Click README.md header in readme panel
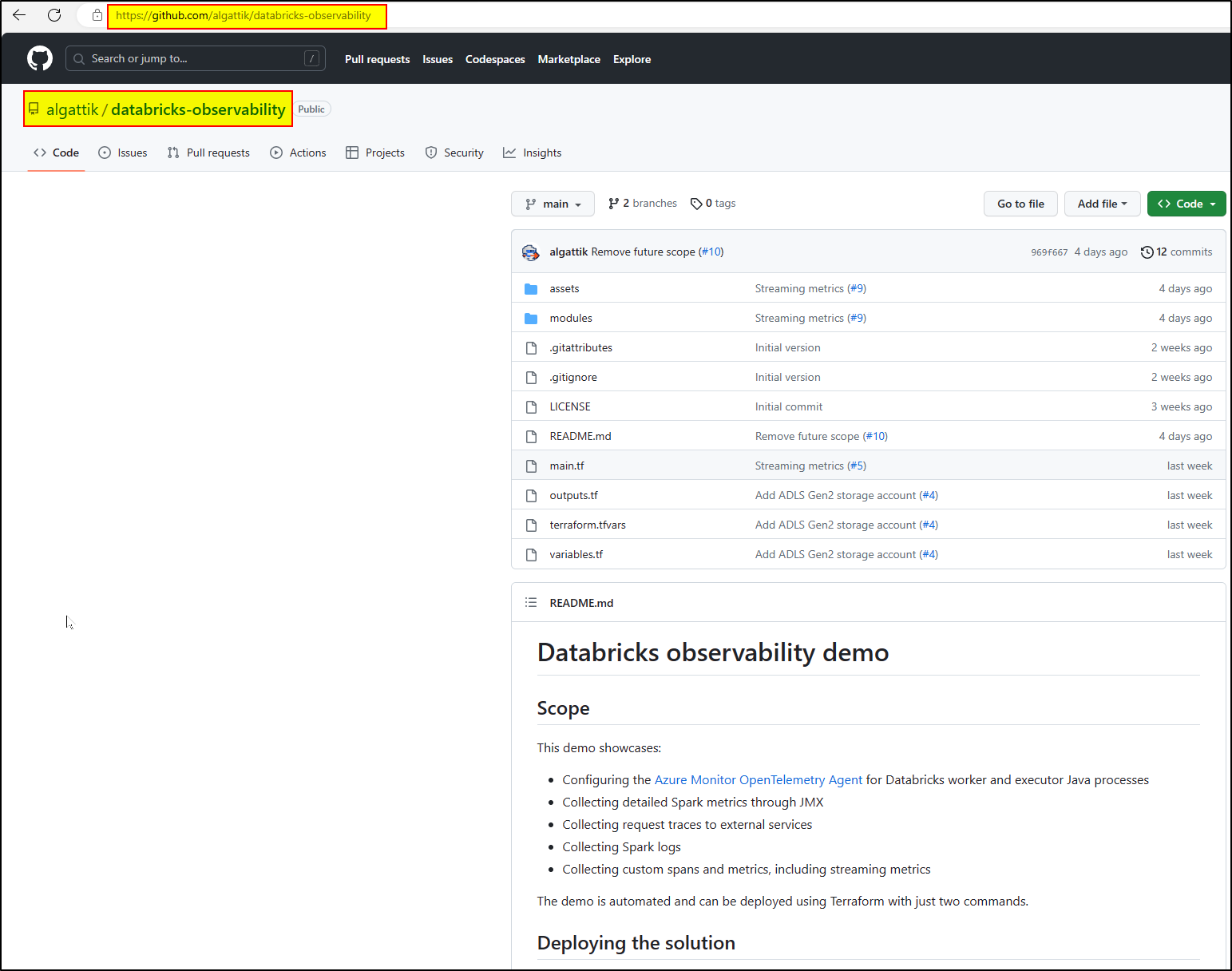The width and height of the screenshot is (1232, 971). point(581,603)
